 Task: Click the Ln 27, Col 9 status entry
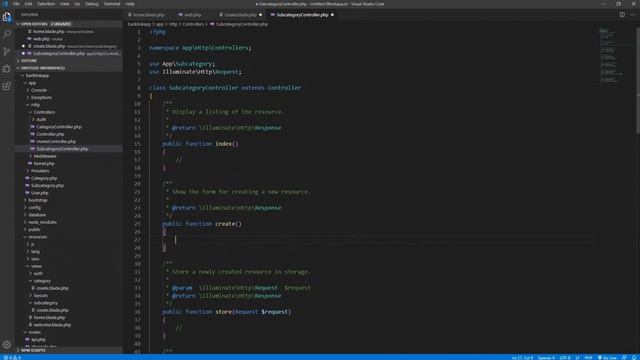click(x=522, y=358)
